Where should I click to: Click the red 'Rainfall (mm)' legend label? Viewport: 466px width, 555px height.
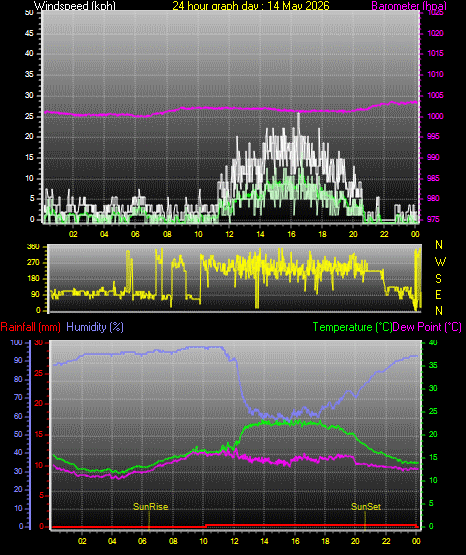click(30, 327)
